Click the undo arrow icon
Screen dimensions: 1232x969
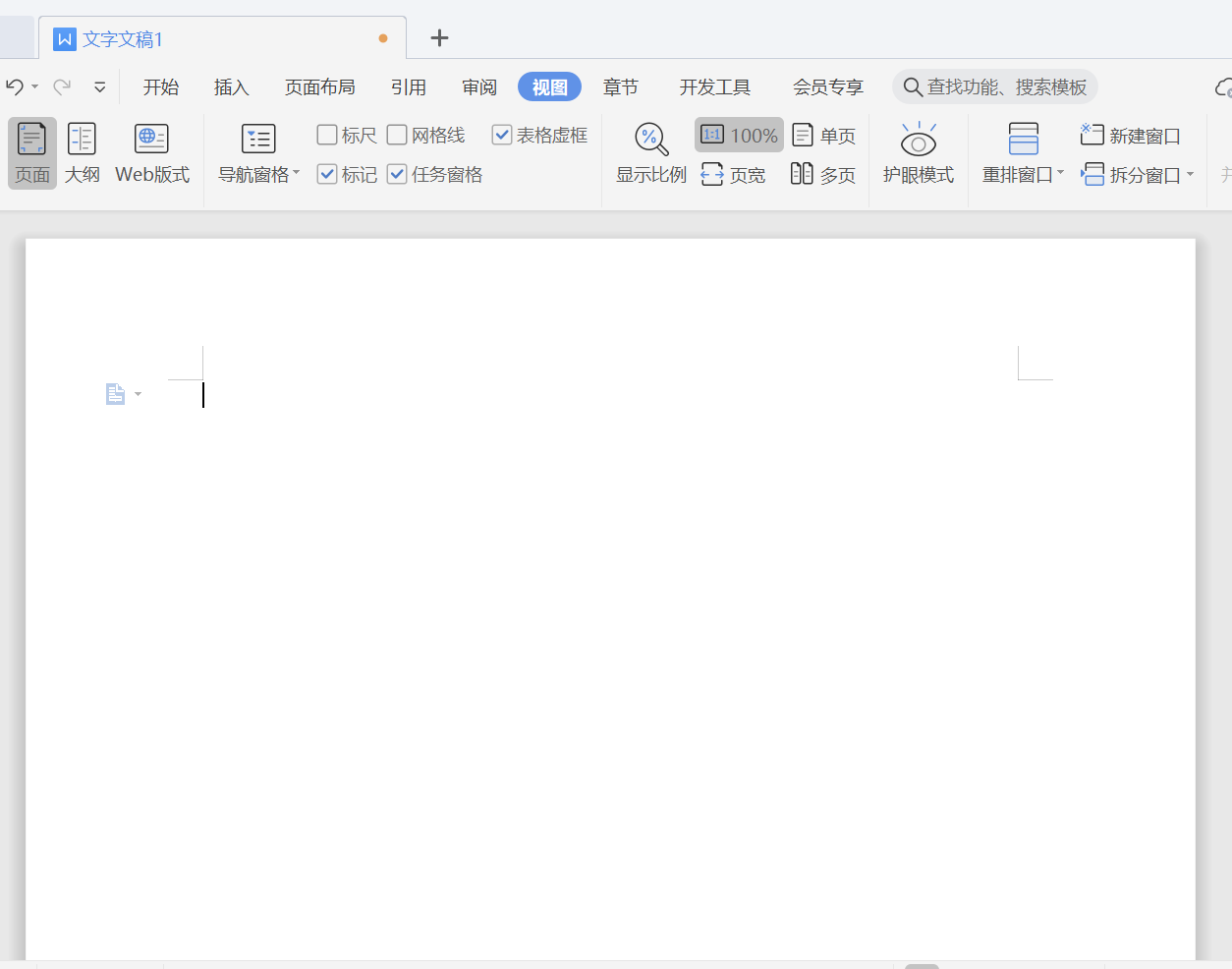[14, 86]
